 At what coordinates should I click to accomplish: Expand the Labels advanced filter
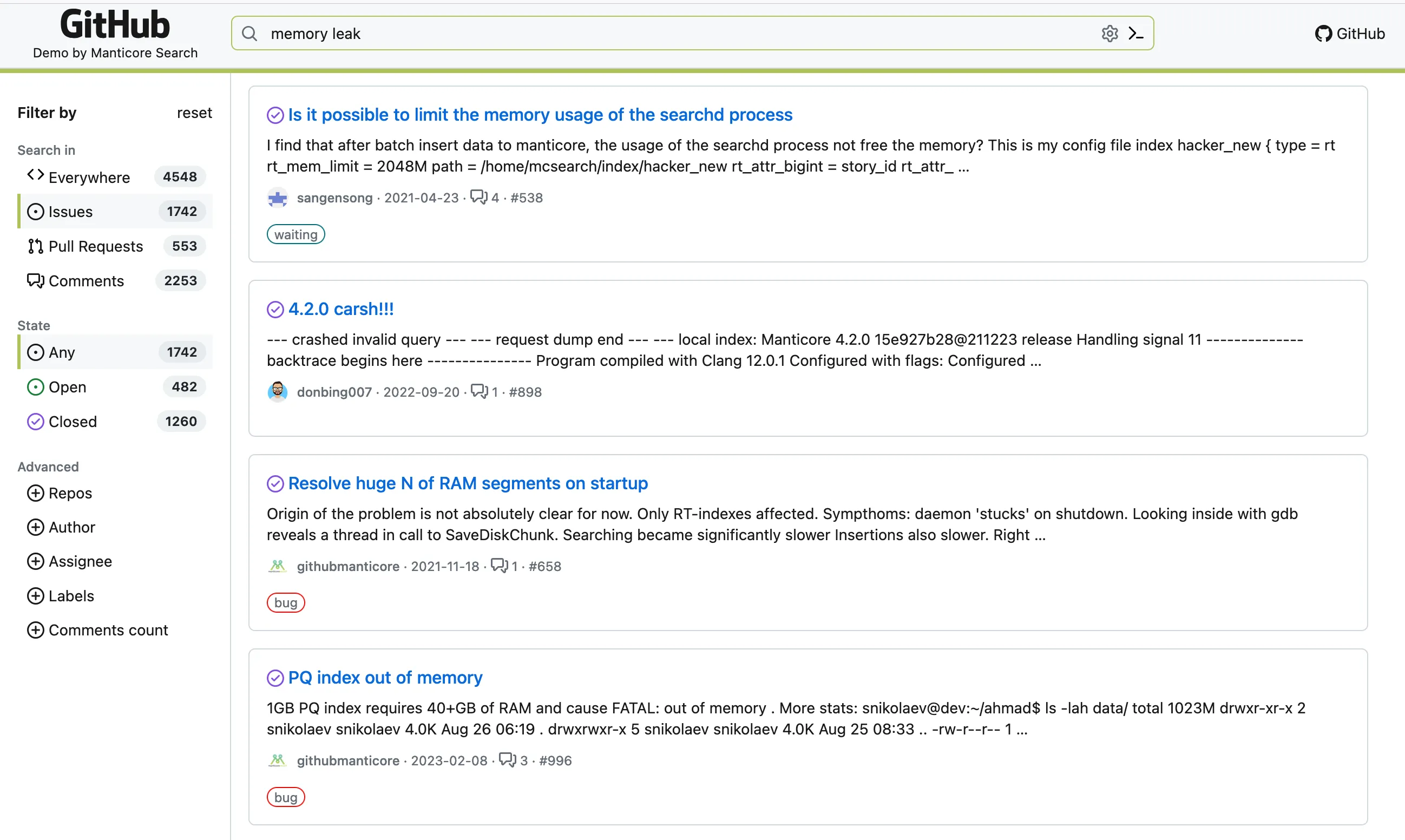(61, 595)
